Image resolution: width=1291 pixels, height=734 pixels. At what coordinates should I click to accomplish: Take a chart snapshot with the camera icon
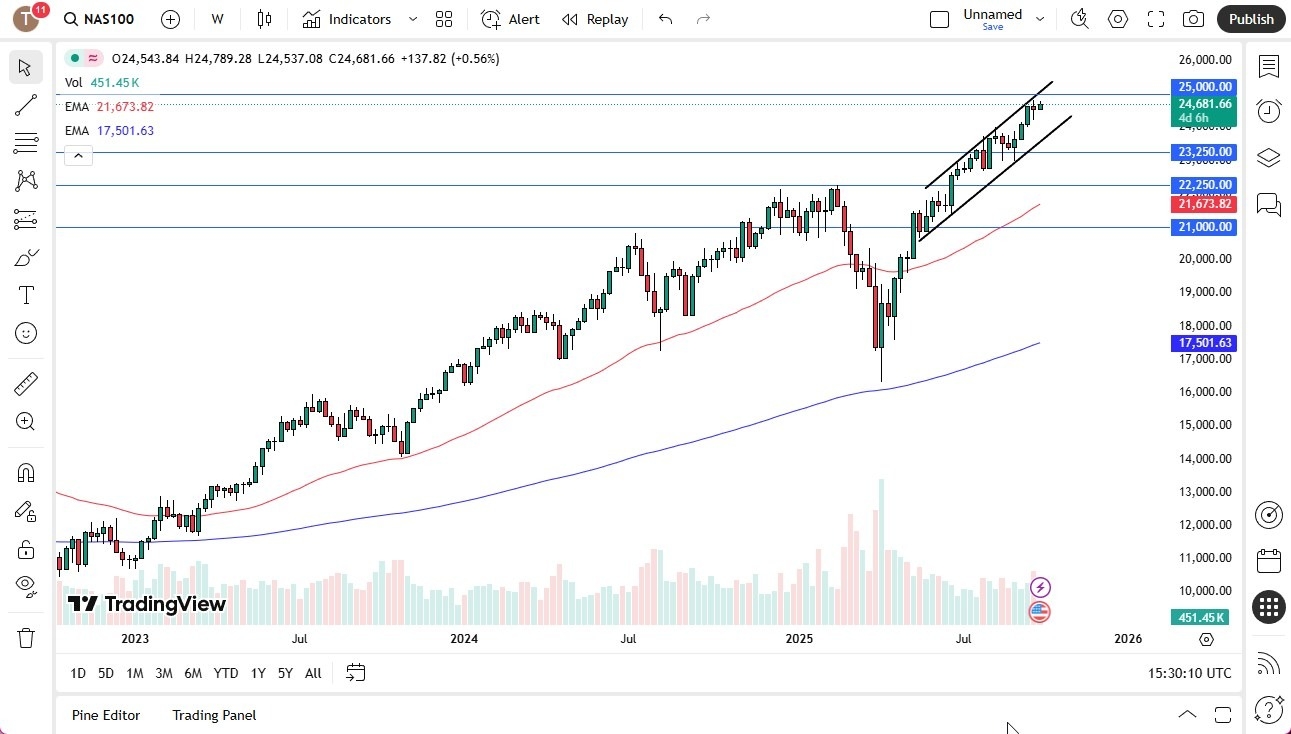click(1194, 18)
